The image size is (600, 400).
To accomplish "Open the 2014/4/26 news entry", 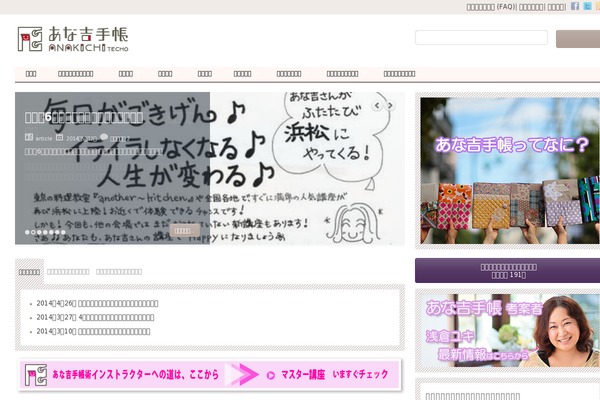I will pos(97,304).
